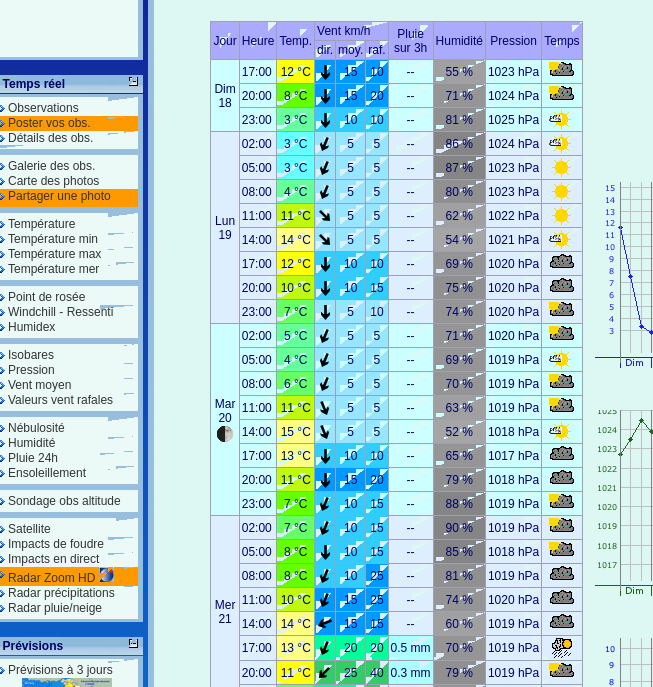Open Température max link
Image resolution: width=653 pixels, height=687 pixels.
[x=54, y=254]
